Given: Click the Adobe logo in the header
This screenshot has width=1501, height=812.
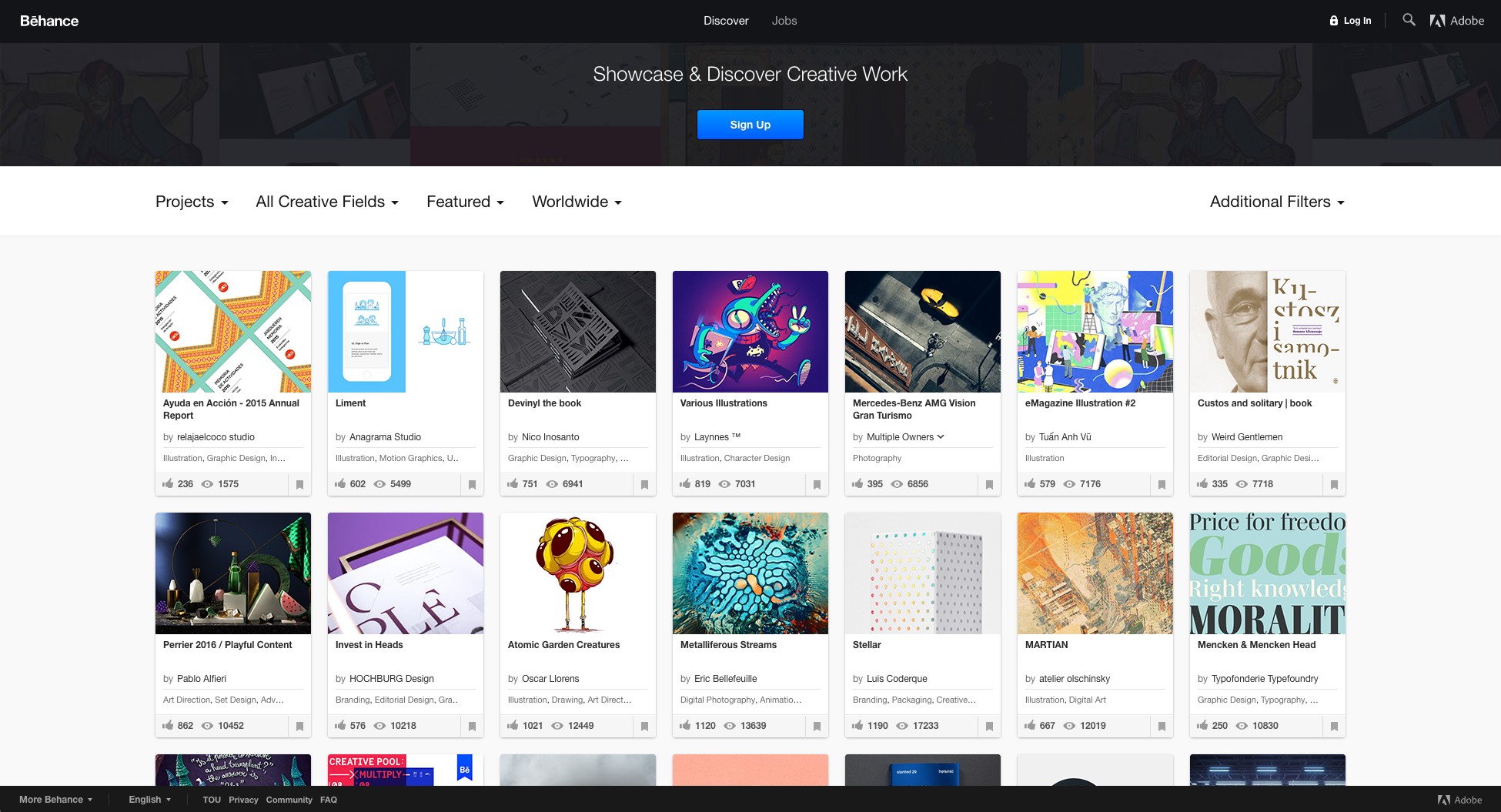Looking at the screenshot, I should point(1457,21).
